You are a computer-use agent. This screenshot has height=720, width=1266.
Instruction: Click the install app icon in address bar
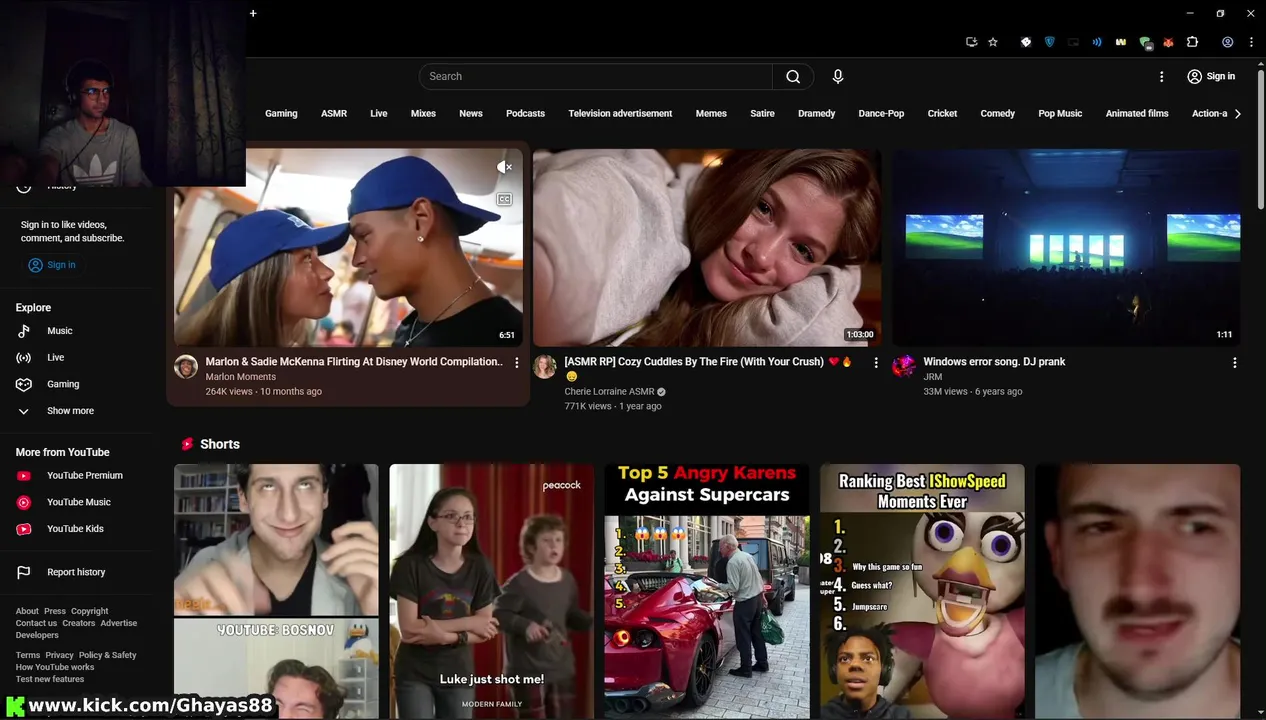[x=971, y=42]
